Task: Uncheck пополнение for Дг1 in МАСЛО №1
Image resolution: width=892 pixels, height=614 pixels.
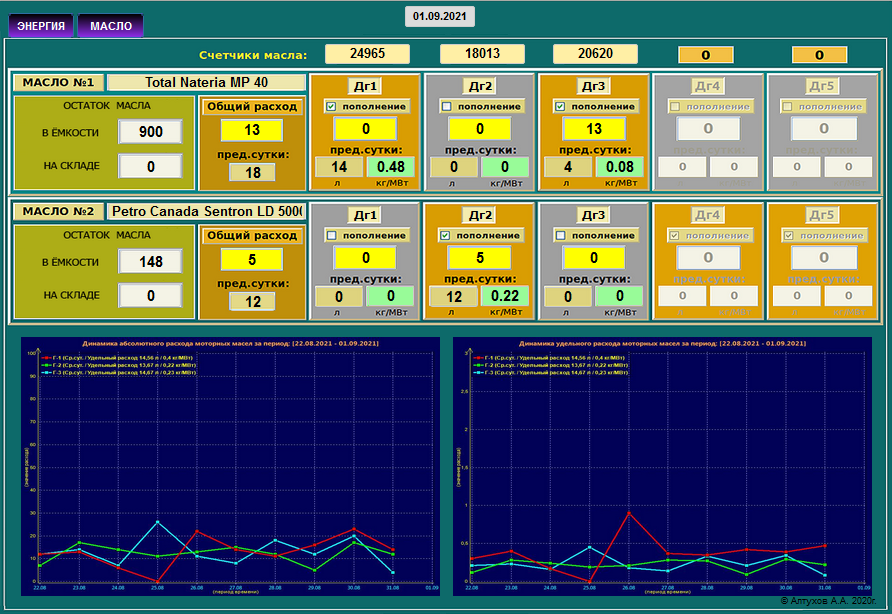Action: click(x=331, y=106)
